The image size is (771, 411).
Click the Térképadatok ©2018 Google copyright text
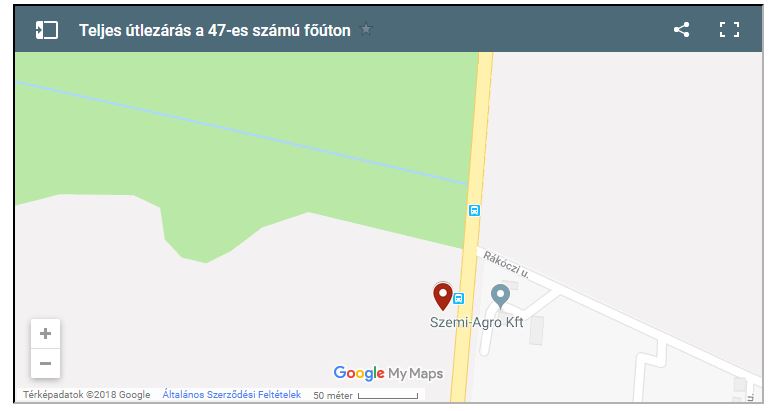(87, 394)
